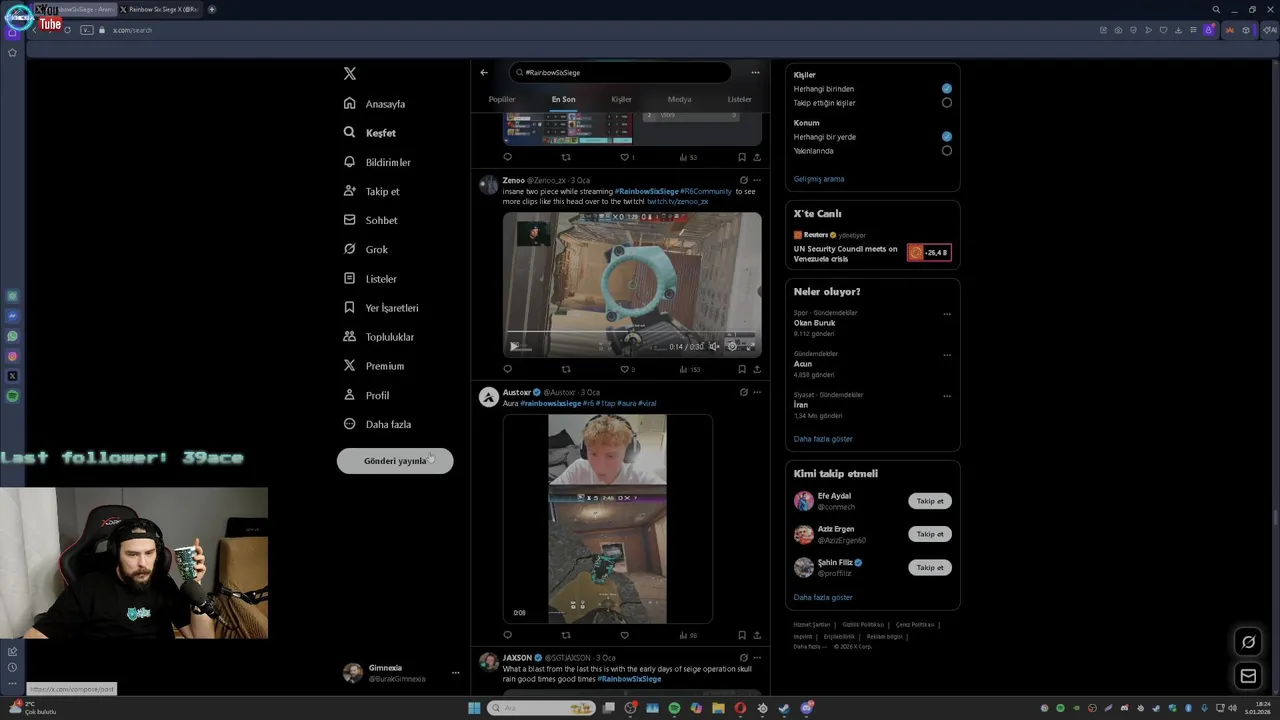Switch to the En Son tab
This screenshot has width=1280, height=720.
(563, 99)
